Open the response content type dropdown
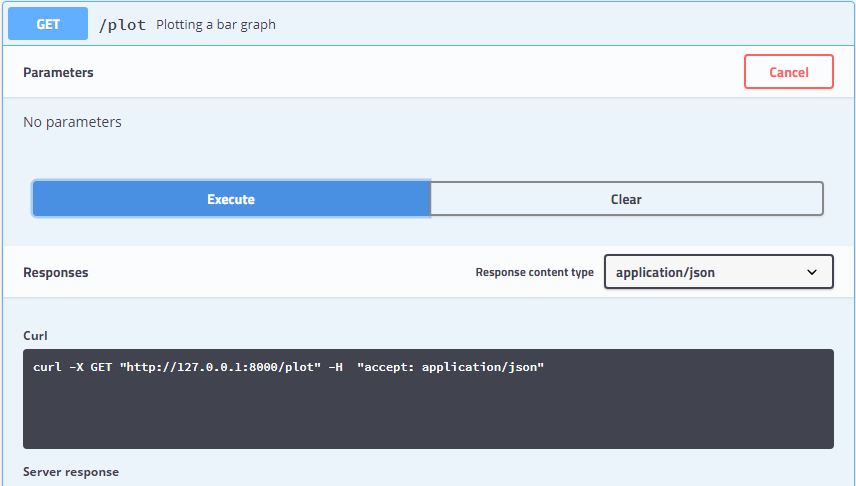 click(x=718, y=272)
